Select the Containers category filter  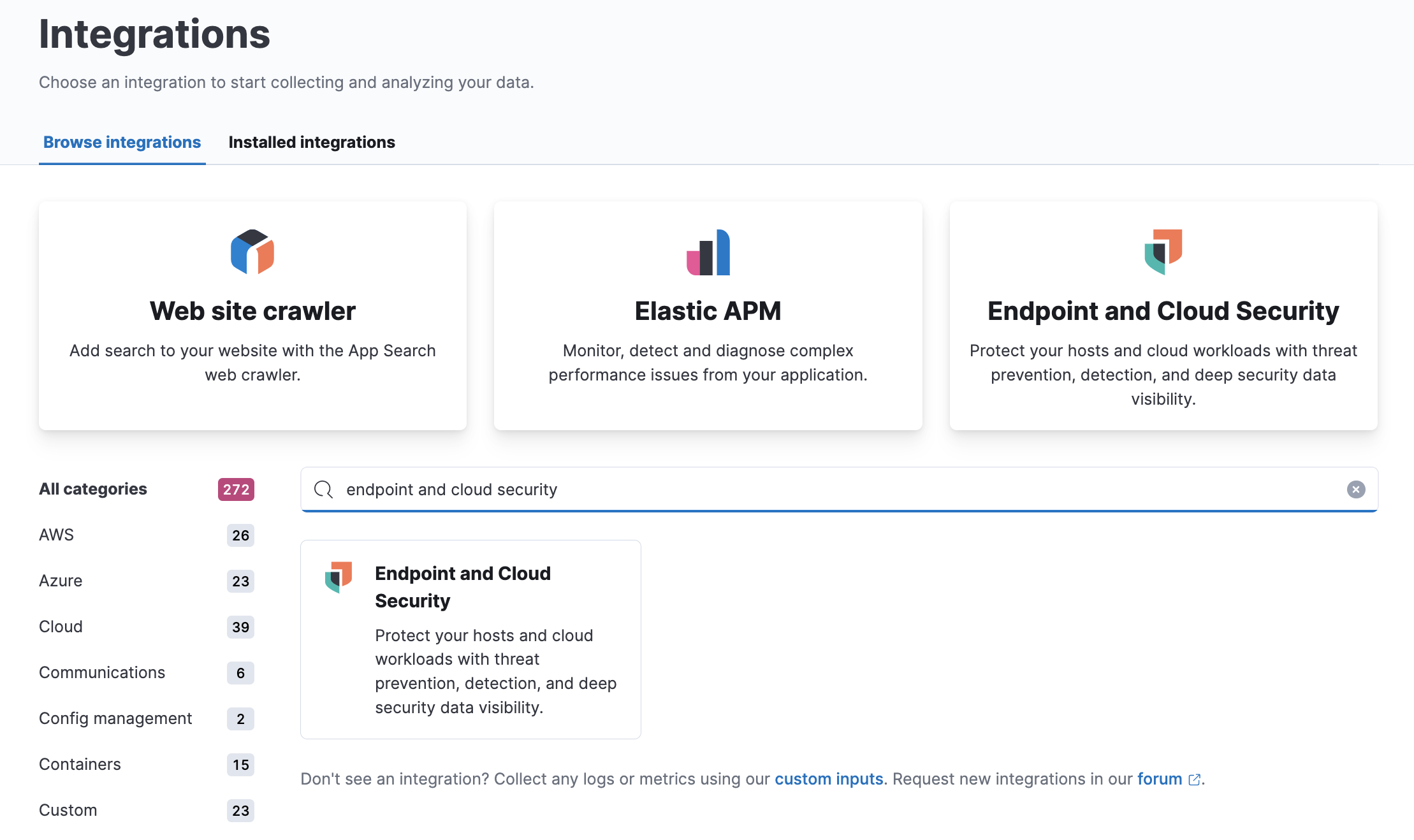pyautogui.click(x=79, y=764)
